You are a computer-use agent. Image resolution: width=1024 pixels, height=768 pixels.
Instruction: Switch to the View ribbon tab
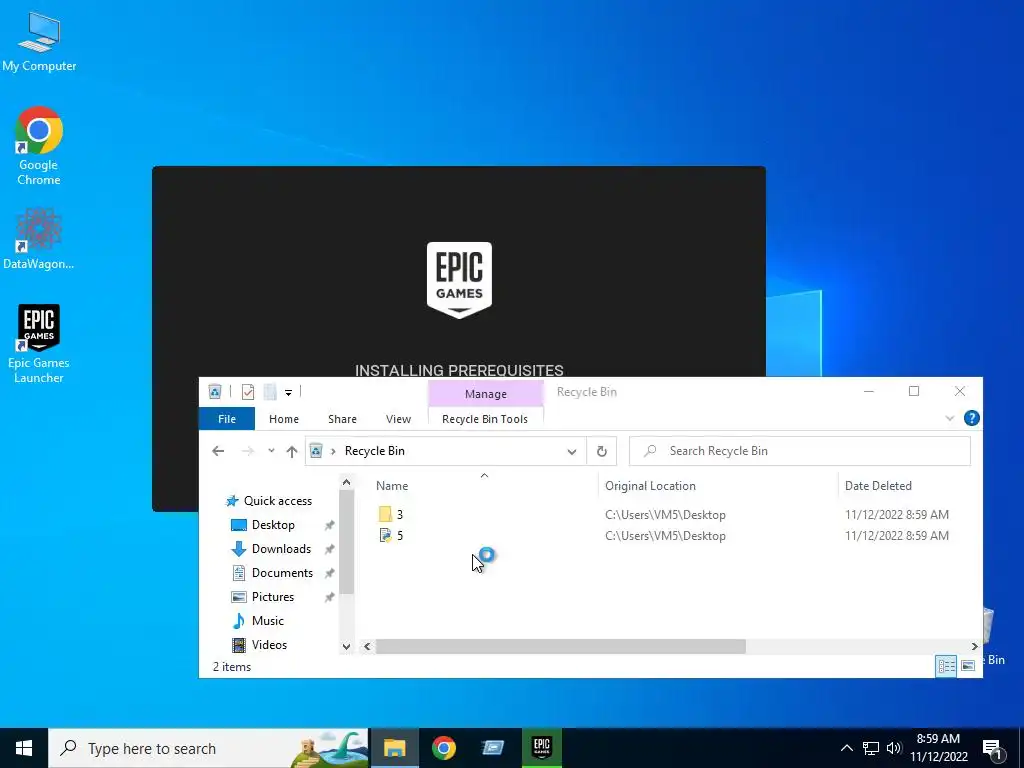pos(398,419)
